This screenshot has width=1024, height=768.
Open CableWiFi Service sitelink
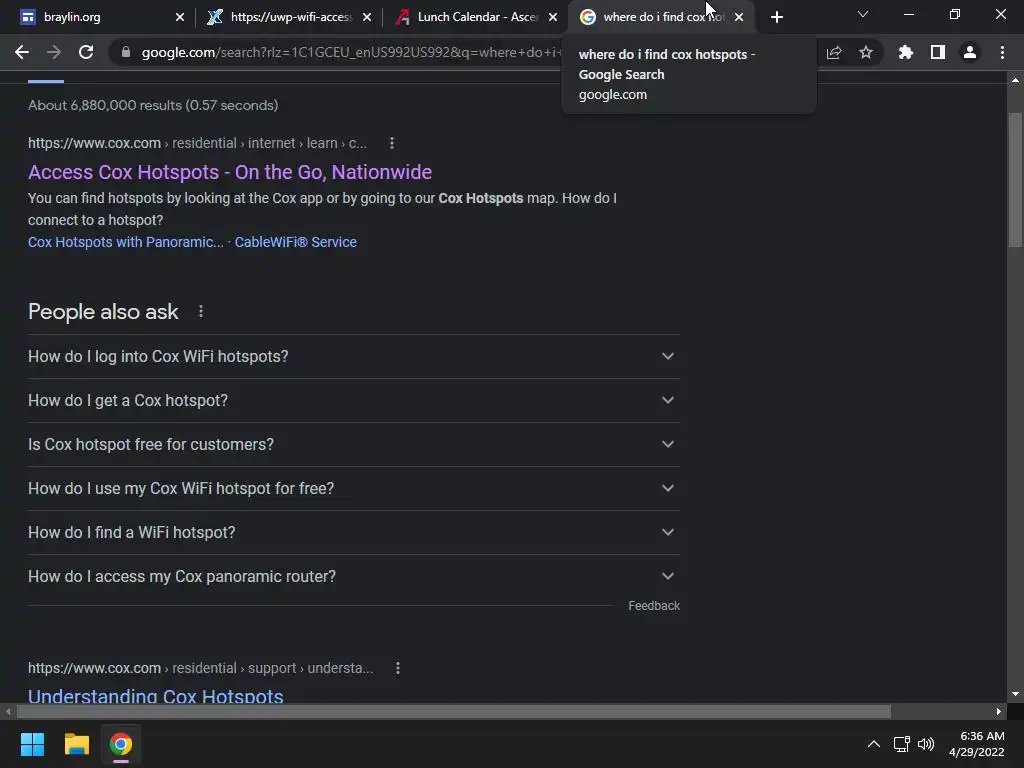295,242
